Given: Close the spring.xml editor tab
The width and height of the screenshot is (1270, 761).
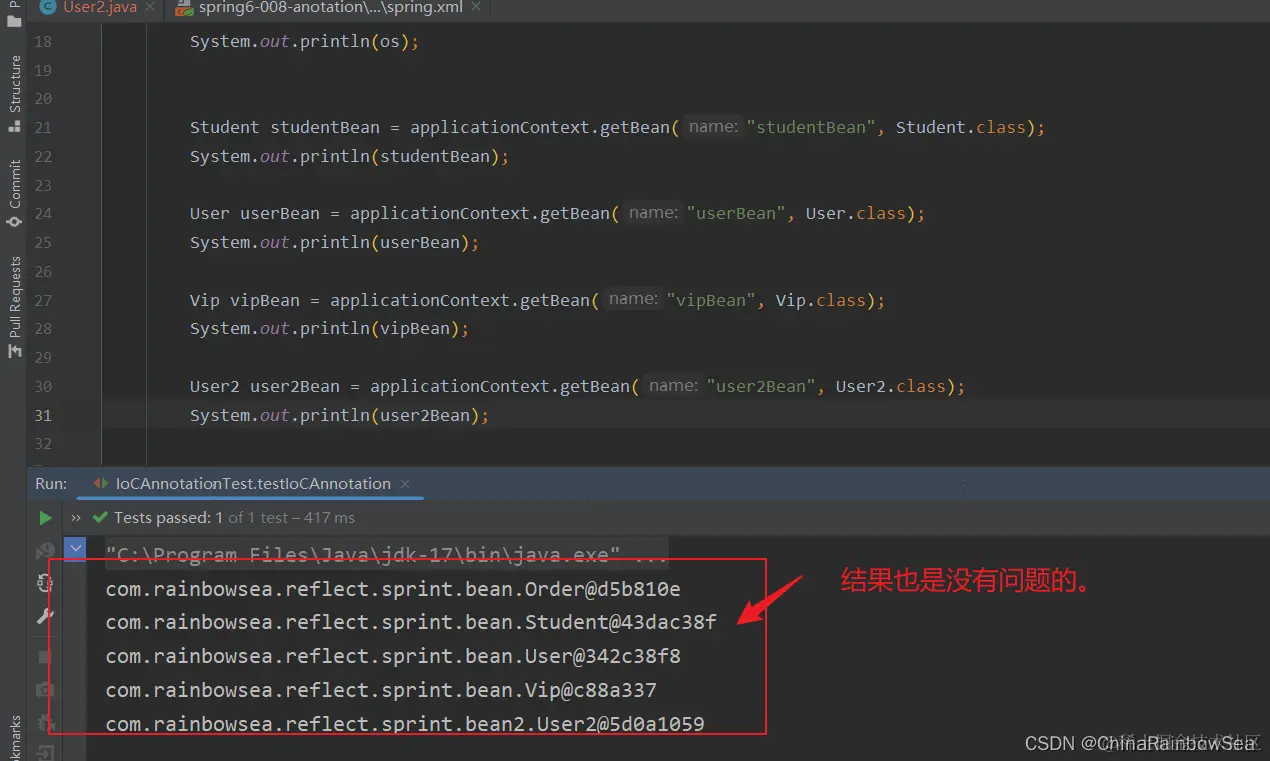Looking at the screenshot, I should (477, 8).
